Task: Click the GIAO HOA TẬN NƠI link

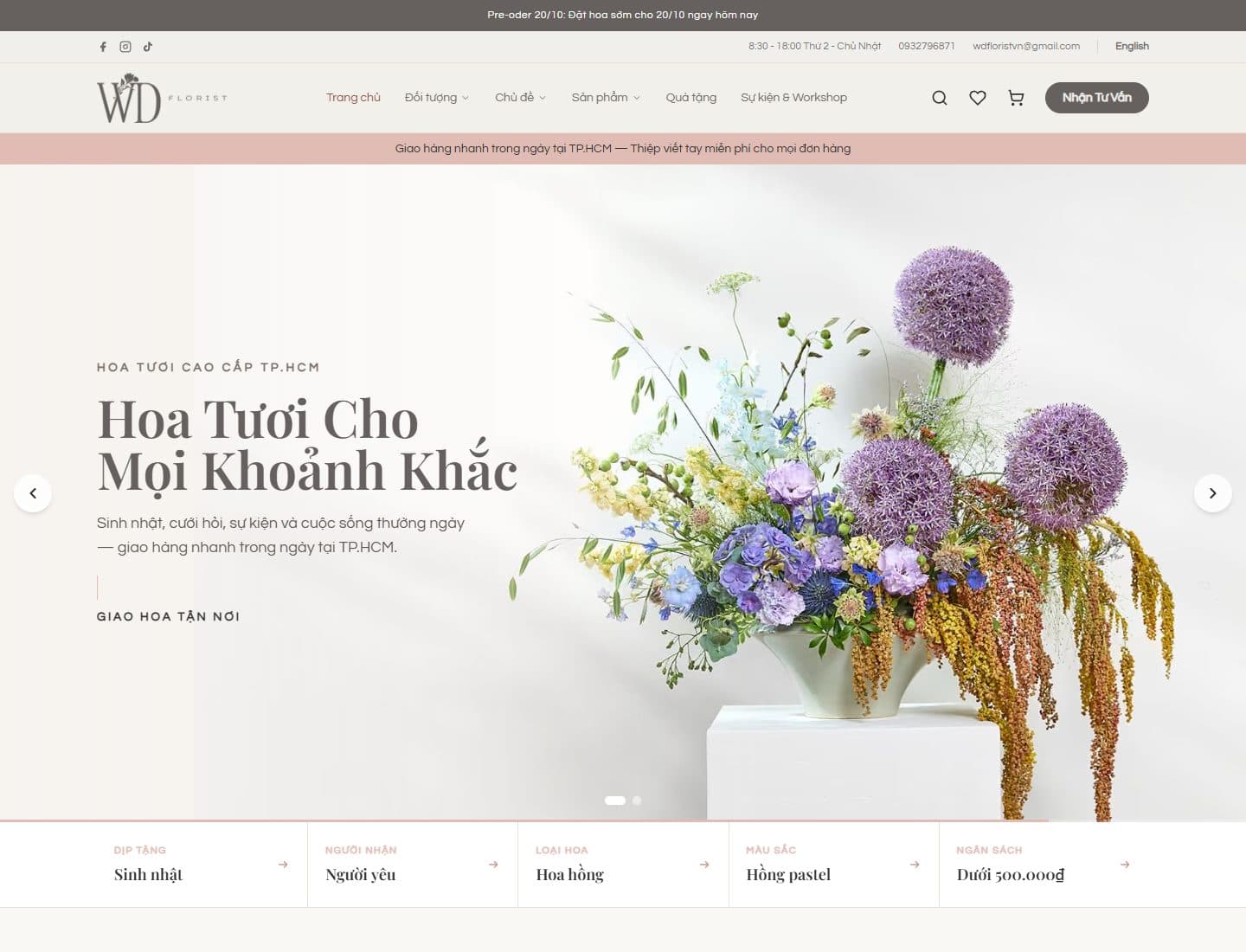Action: coord(168,616)
